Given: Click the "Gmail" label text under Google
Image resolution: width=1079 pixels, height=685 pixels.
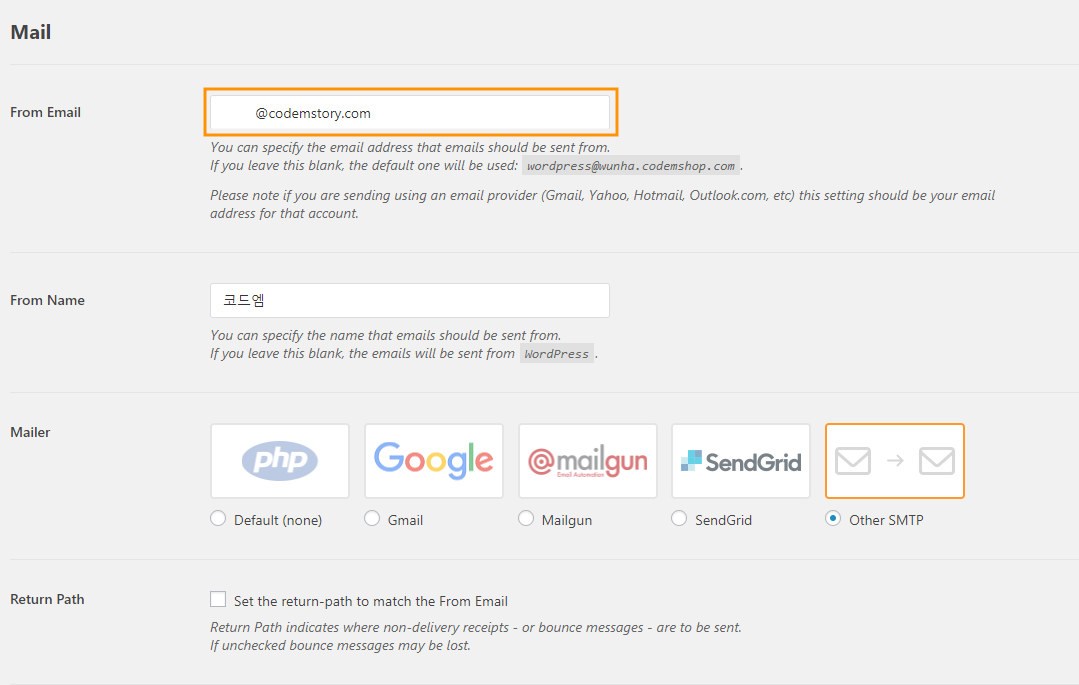Looking at the screenshot, I should tap(405, 520).
